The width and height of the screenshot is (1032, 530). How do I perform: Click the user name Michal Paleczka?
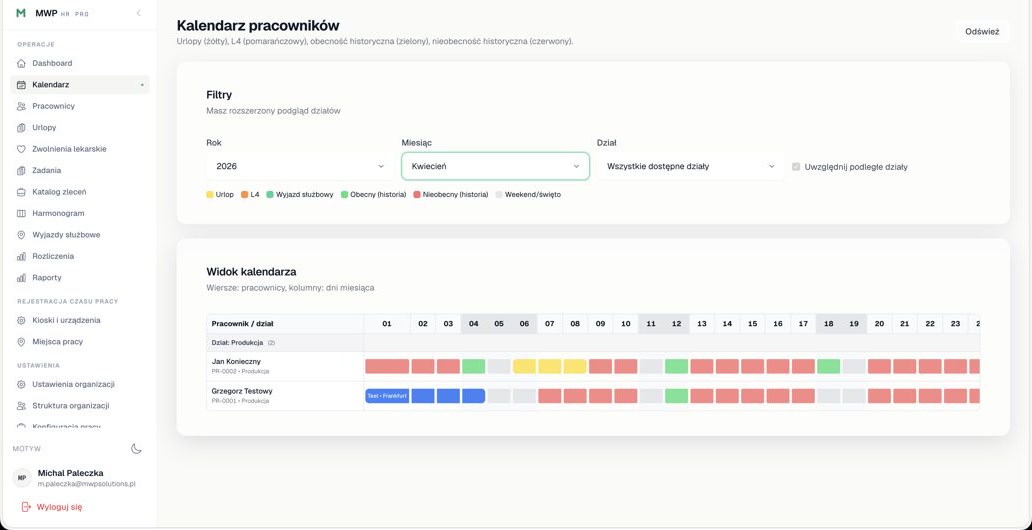70,473
